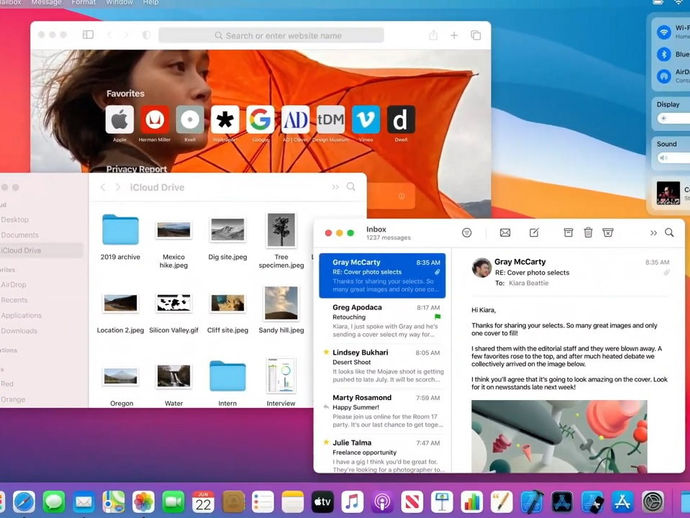Click attached cover image in email
This screenshot has height=518, width=690.
pos(559,436)
